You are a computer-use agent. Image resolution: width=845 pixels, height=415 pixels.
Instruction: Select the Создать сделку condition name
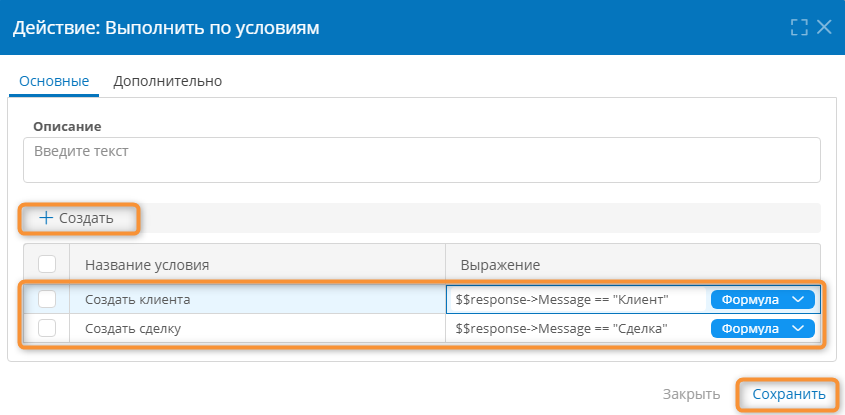tap(133, 328)
